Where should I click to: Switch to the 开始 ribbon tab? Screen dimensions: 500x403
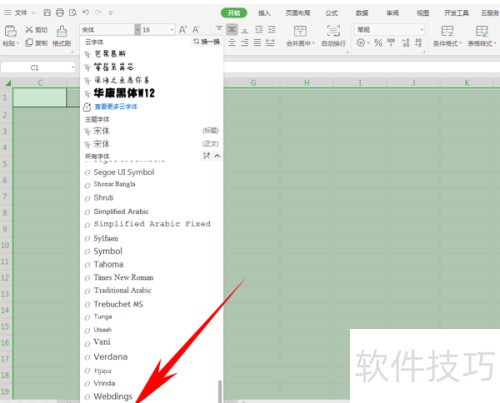234,13
